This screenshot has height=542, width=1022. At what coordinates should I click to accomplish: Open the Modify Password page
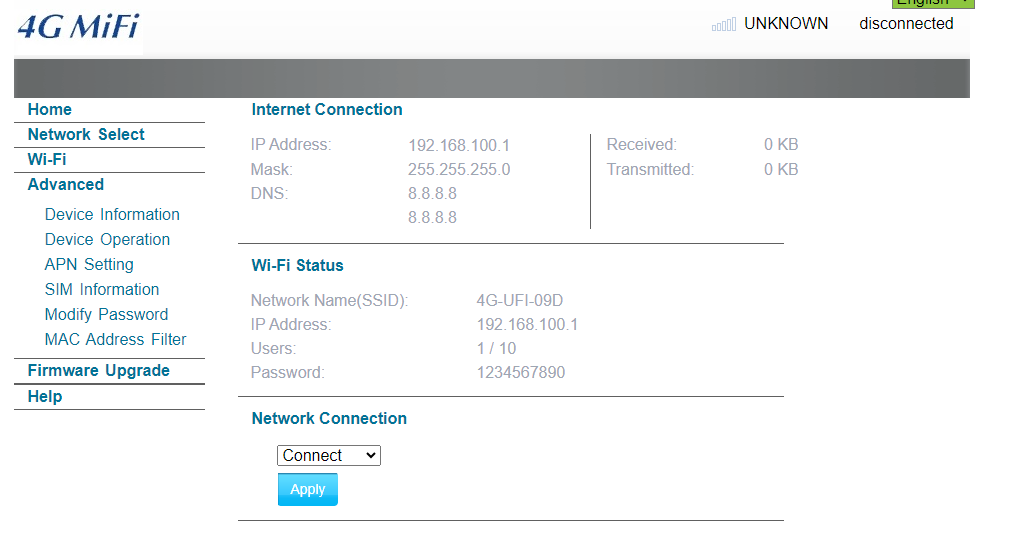(106, 315)
